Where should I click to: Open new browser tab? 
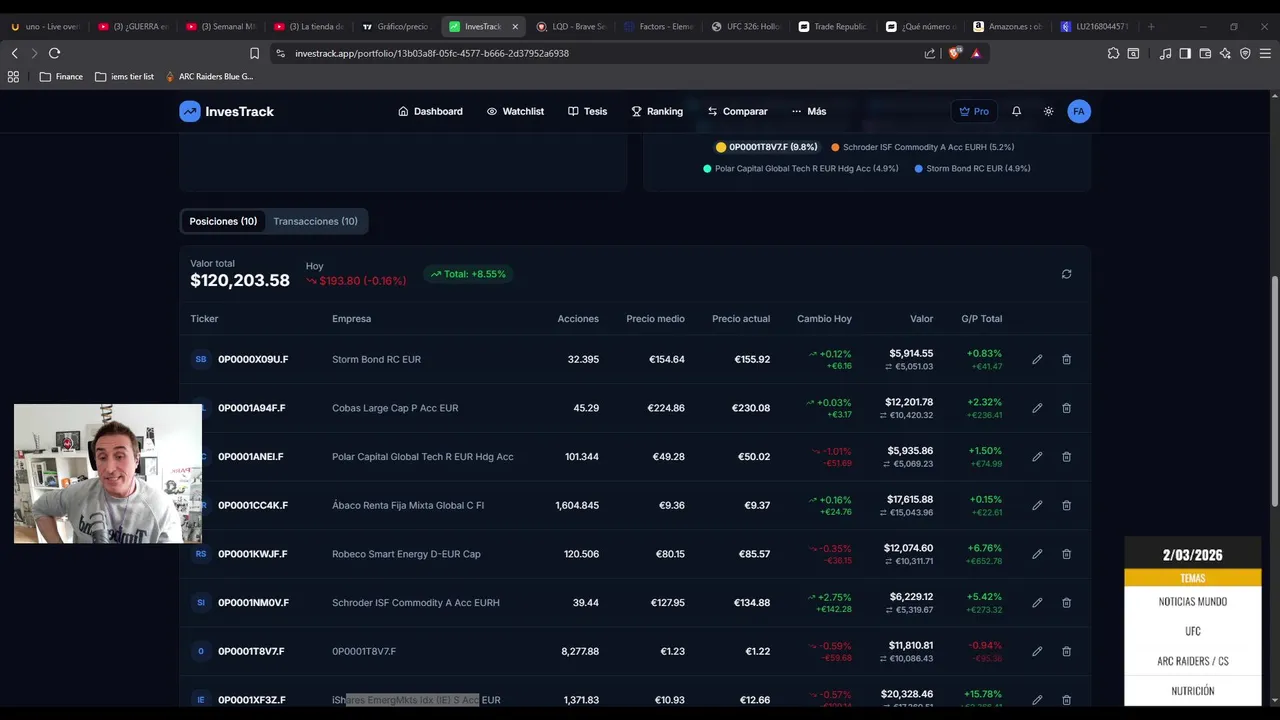click(x=1151, y=26)
